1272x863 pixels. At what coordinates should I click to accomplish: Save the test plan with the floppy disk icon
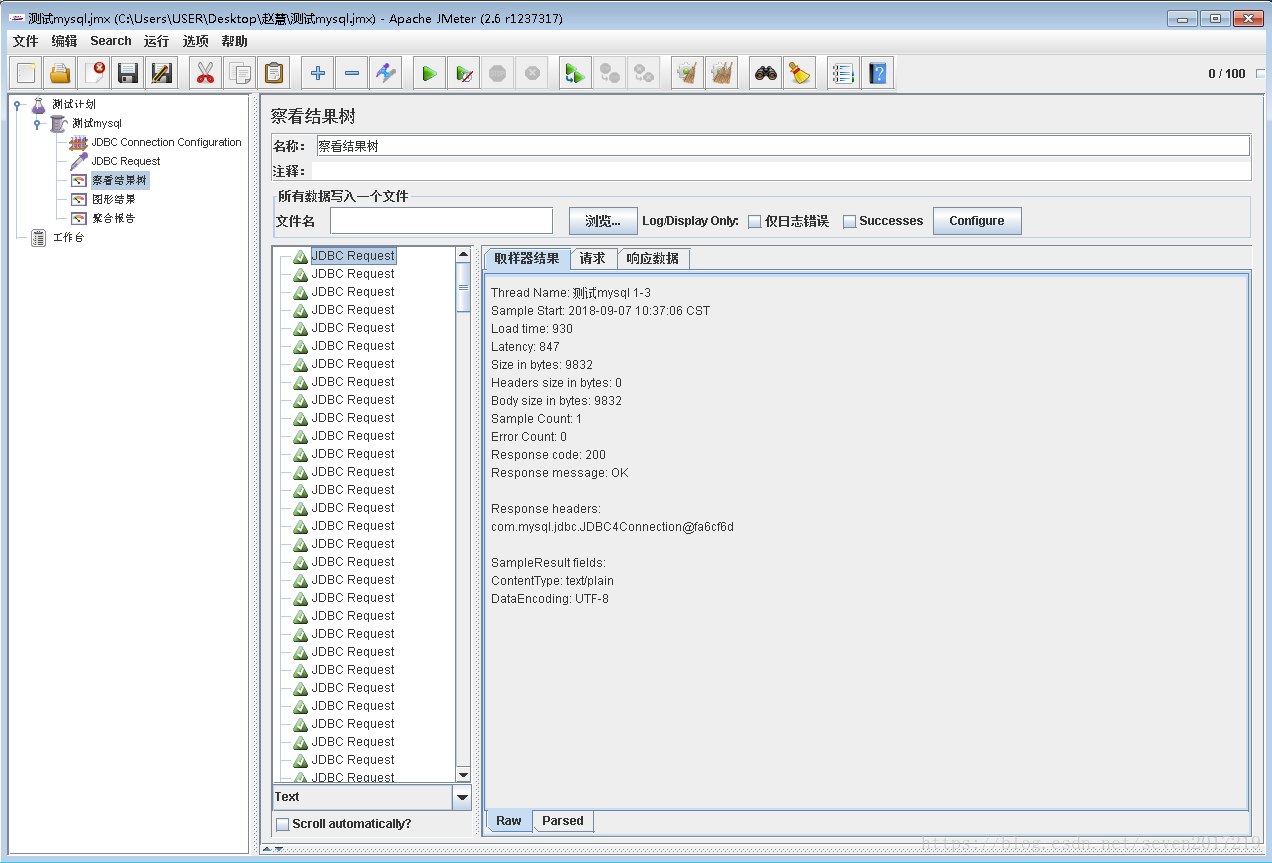tap(128, 73)
